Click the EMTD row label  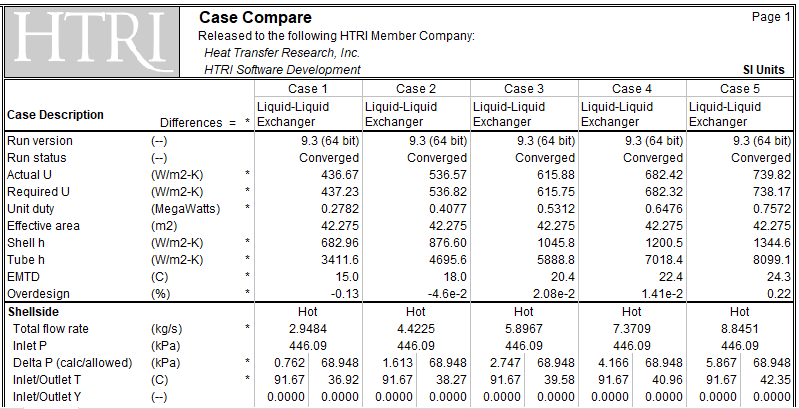tap(23, 277)
